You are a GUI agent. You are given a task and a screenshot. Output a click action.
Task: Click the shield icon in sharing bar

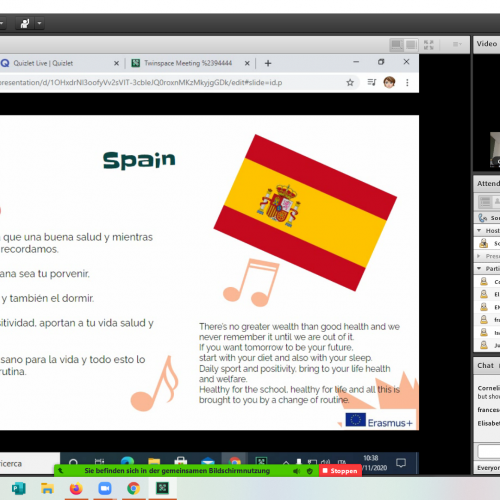310,471
